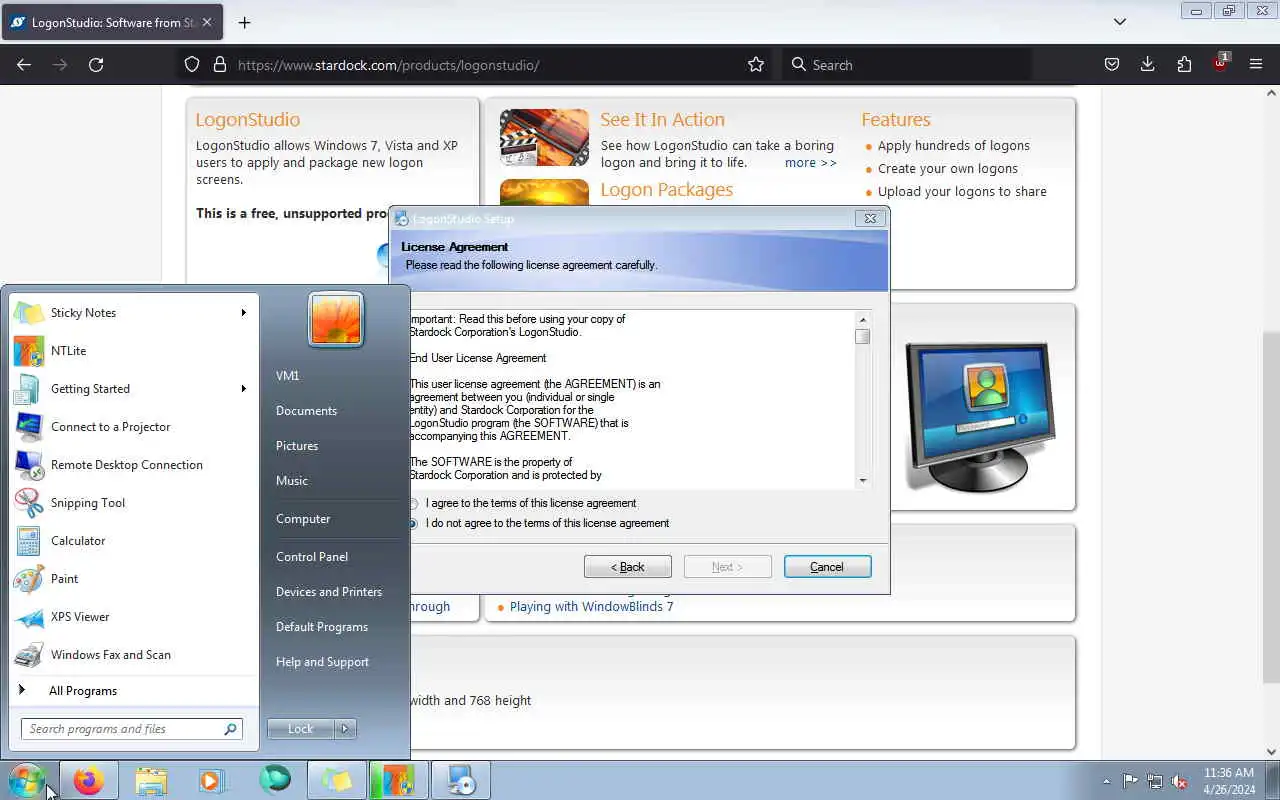
Task: Open the Firefox application menu
Action: 1256,65
